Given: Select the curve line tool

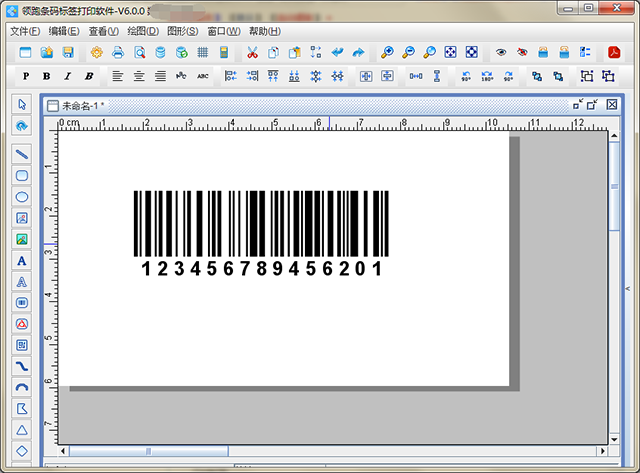Looking at the screenshot, I should [x=22, y=366].
